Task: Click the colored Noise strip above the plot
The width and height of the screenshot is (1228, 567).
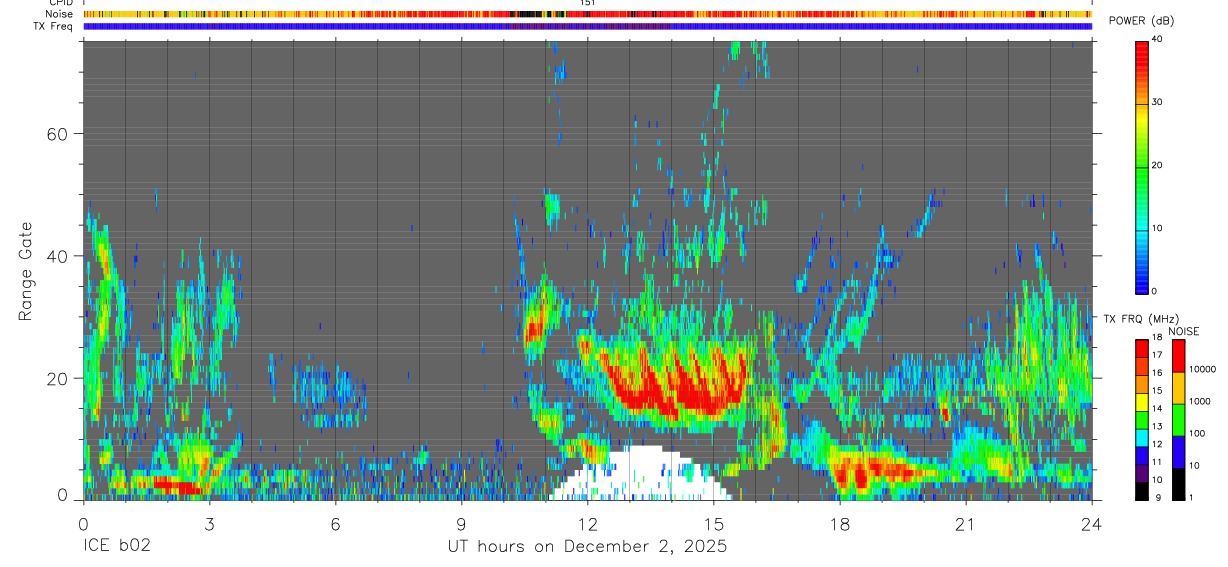Action: pos(587,14)
